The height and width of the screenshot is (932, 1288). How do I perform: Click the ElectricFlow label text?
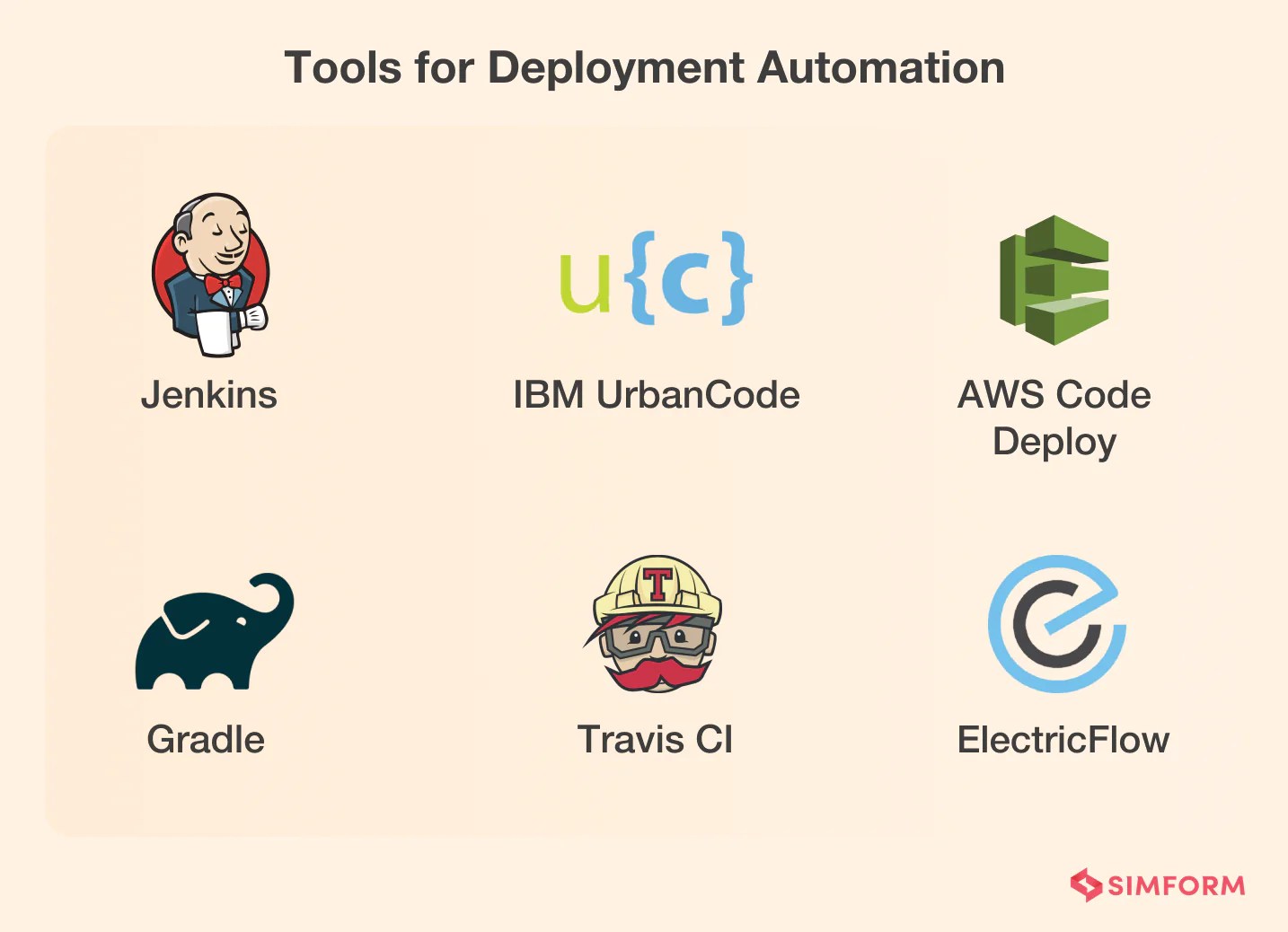(x=1064, y=740)
